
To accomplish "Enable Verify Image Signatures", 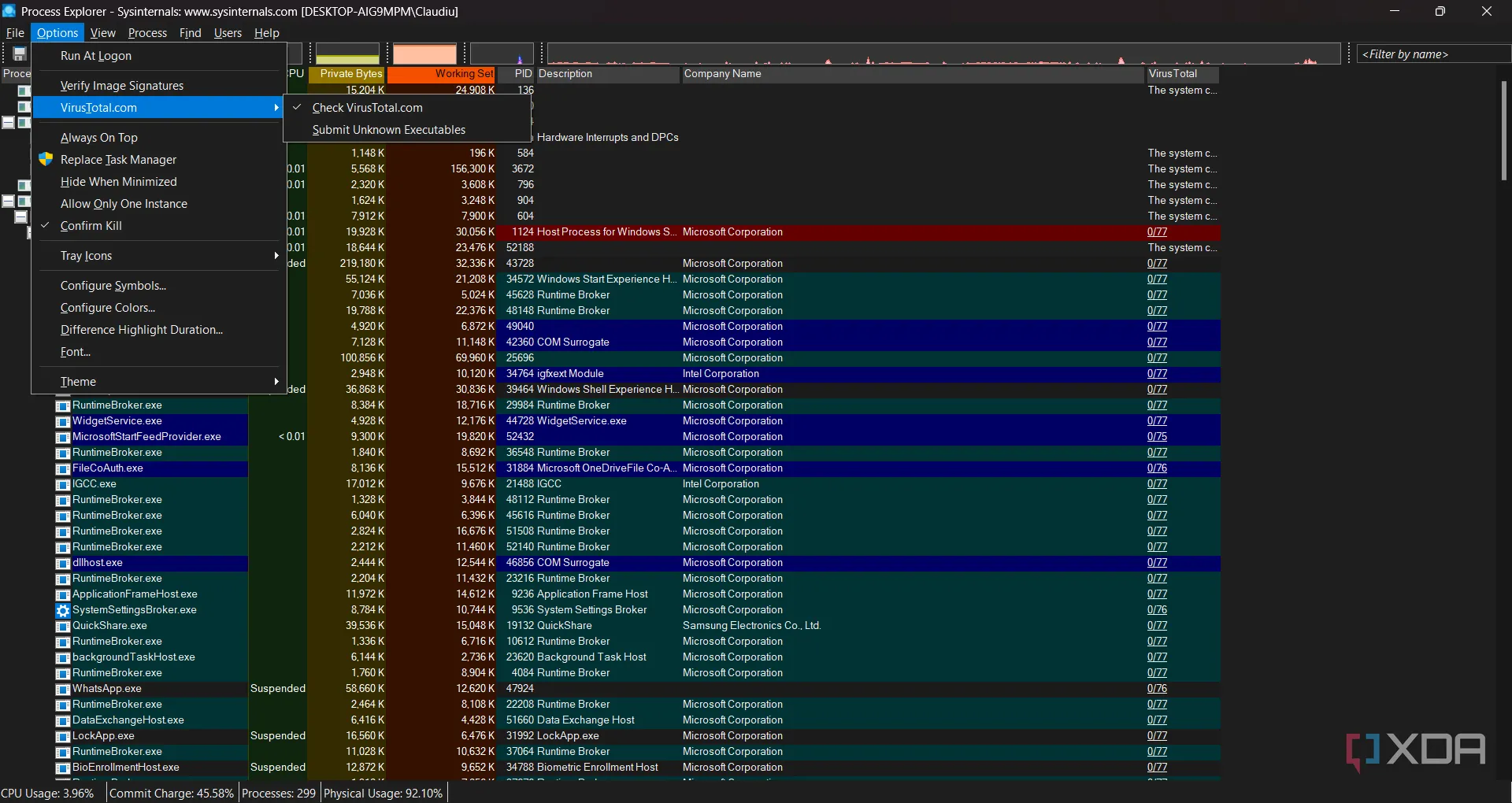I will tap(158, 86).
